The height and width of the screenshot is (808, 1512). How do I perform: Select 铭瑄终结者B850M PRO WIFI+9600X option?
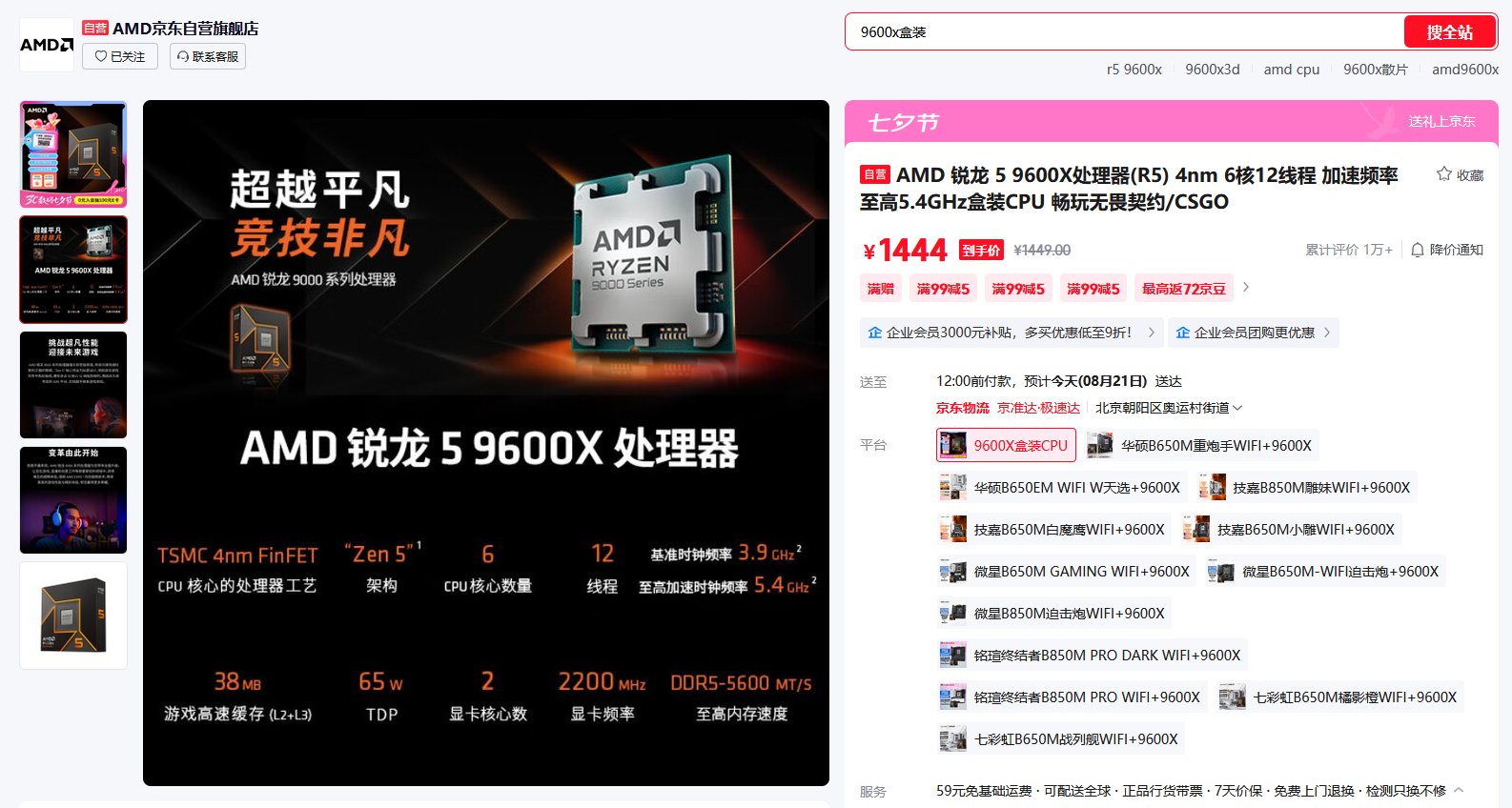(x=1072, y=697)
